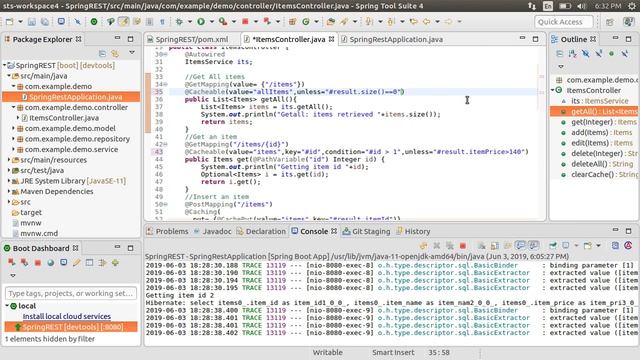Click the Relaunch icon in the main toolbar
This screenshot has width=640, height=360.
pyautogui.click(x=267, y=22)
